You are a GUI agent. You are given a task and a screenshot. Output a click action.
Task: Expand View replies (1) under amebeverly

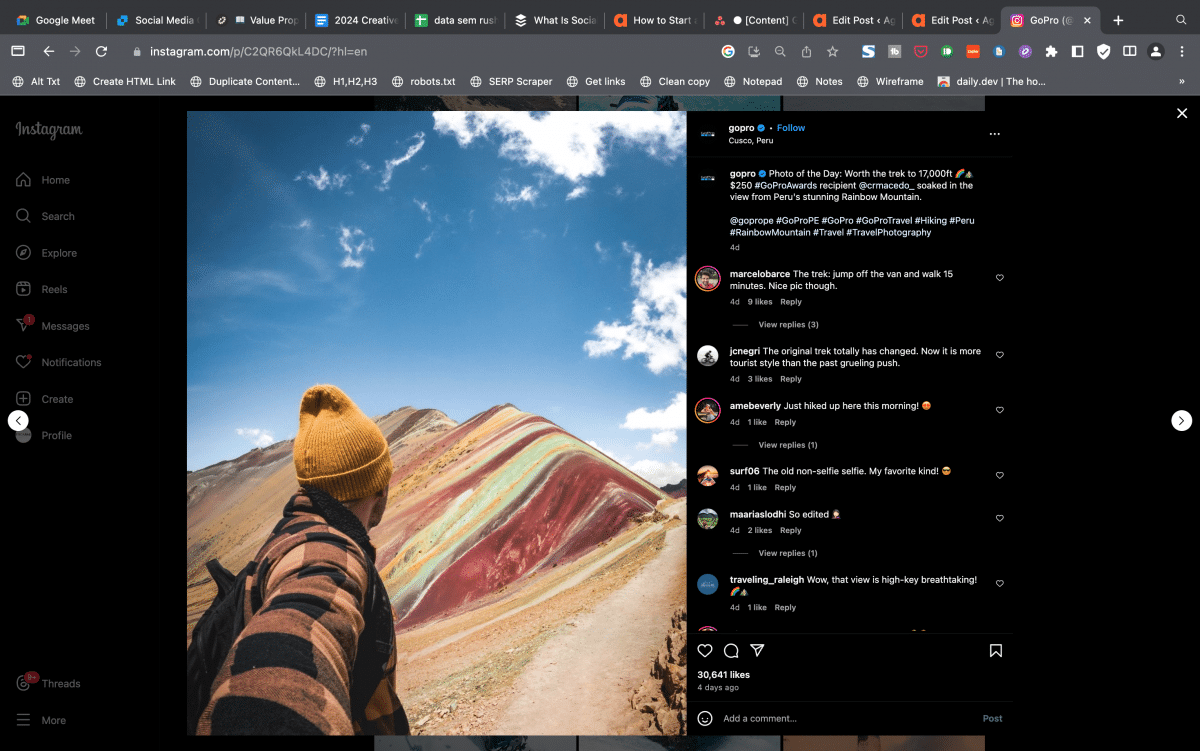[x=788, y=445]
